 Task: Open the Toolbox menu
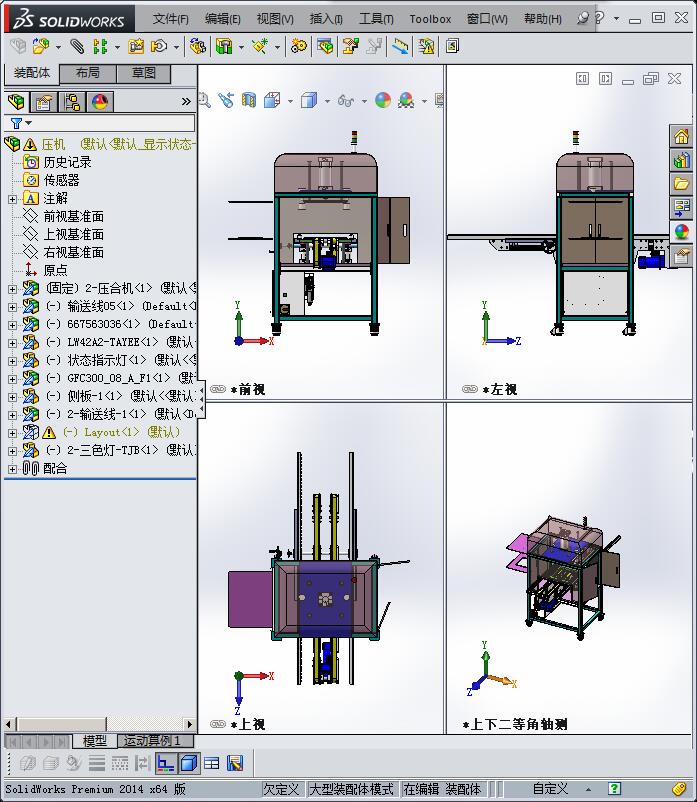(430, 19)
